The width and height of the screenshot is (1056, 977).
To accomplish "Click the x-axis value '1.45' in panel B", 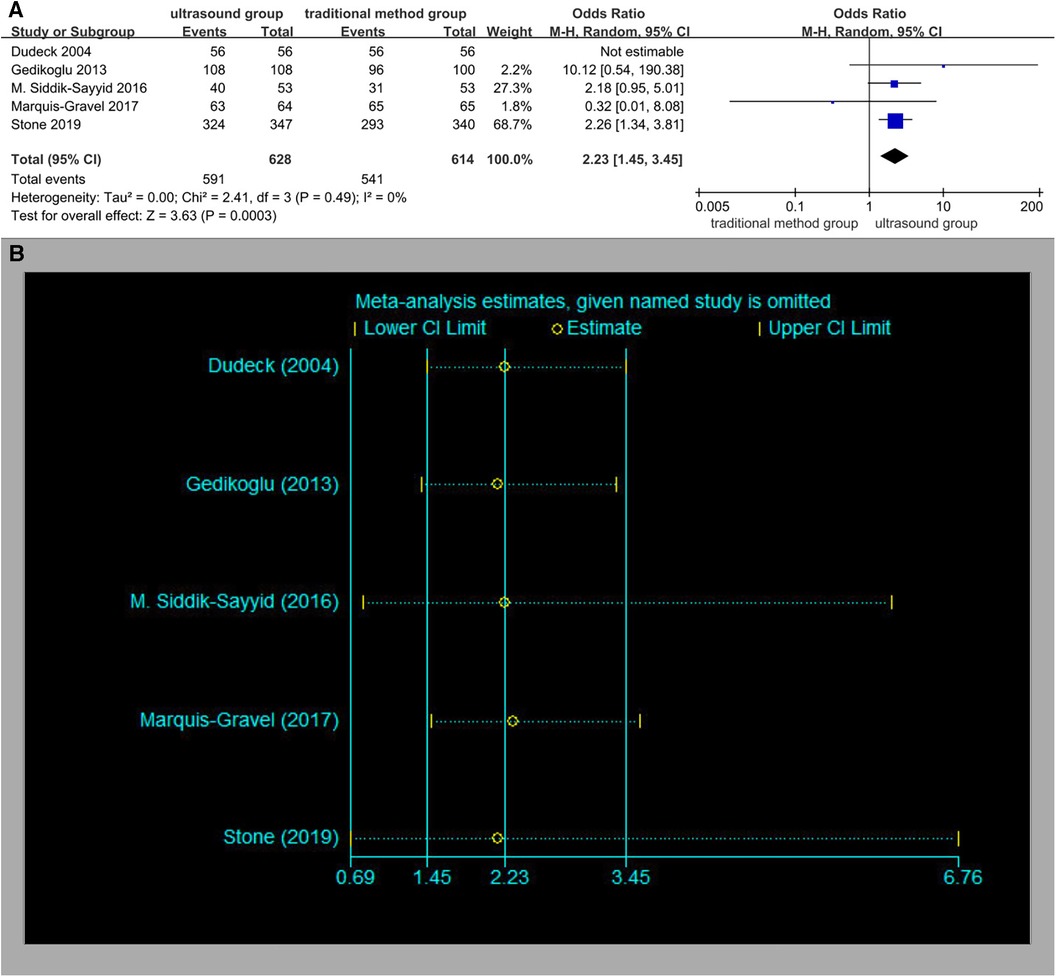I will 432,877.
